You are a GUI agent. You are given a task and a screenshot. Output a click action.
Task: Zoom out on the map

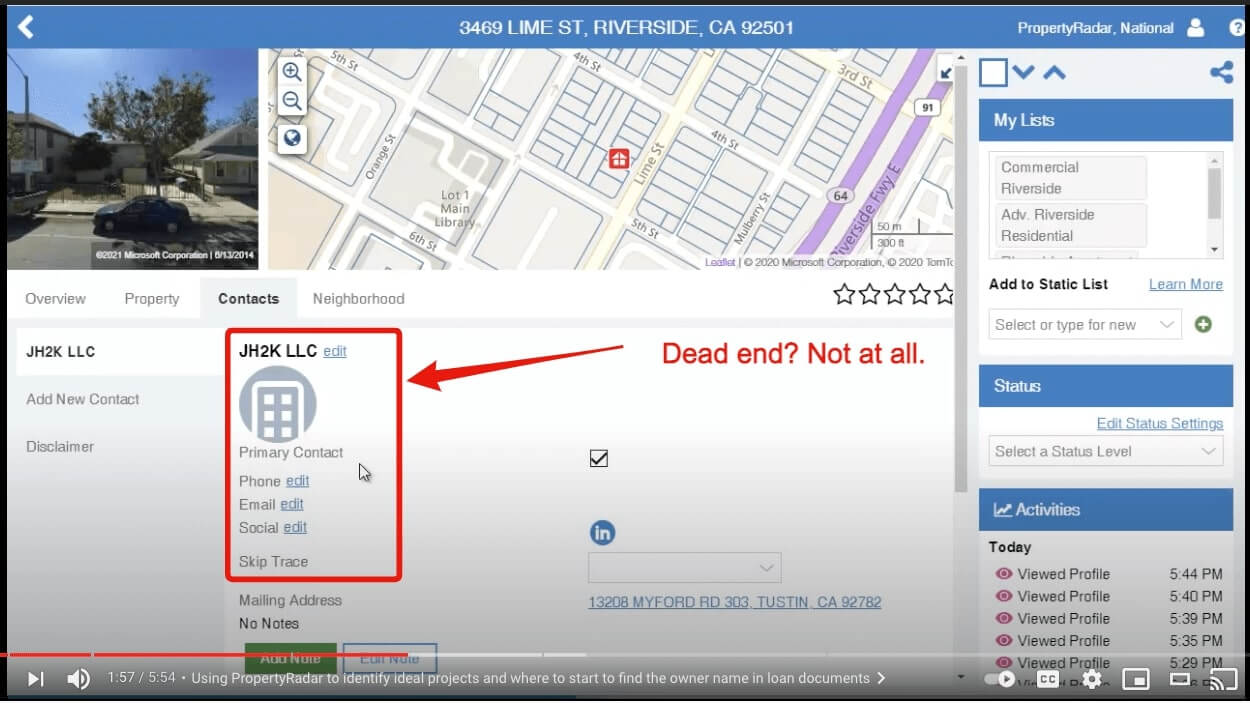pyautogui.click(x=292, y=100)
